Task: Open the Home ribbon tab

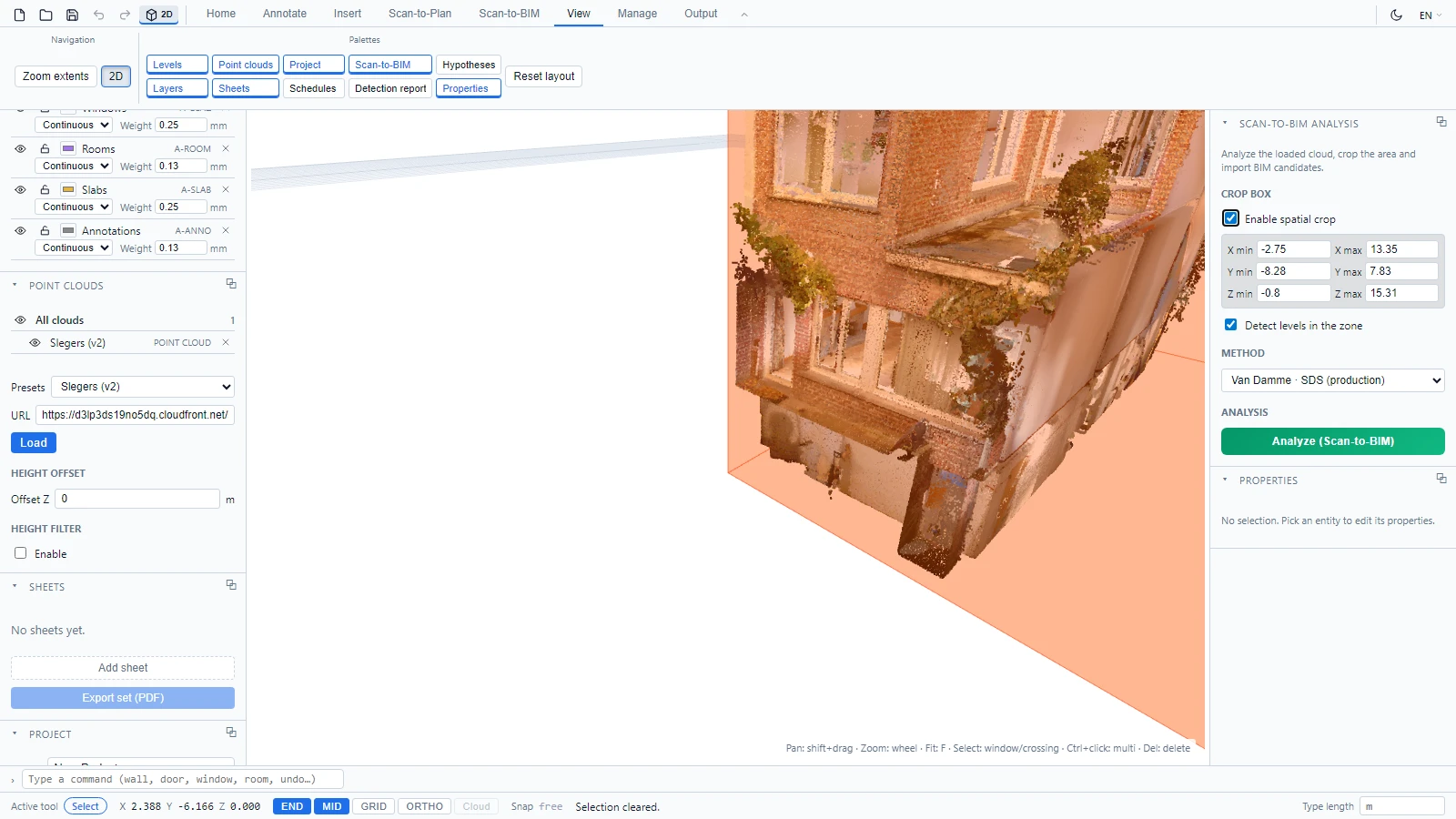Action: click(x=221, y=14)
